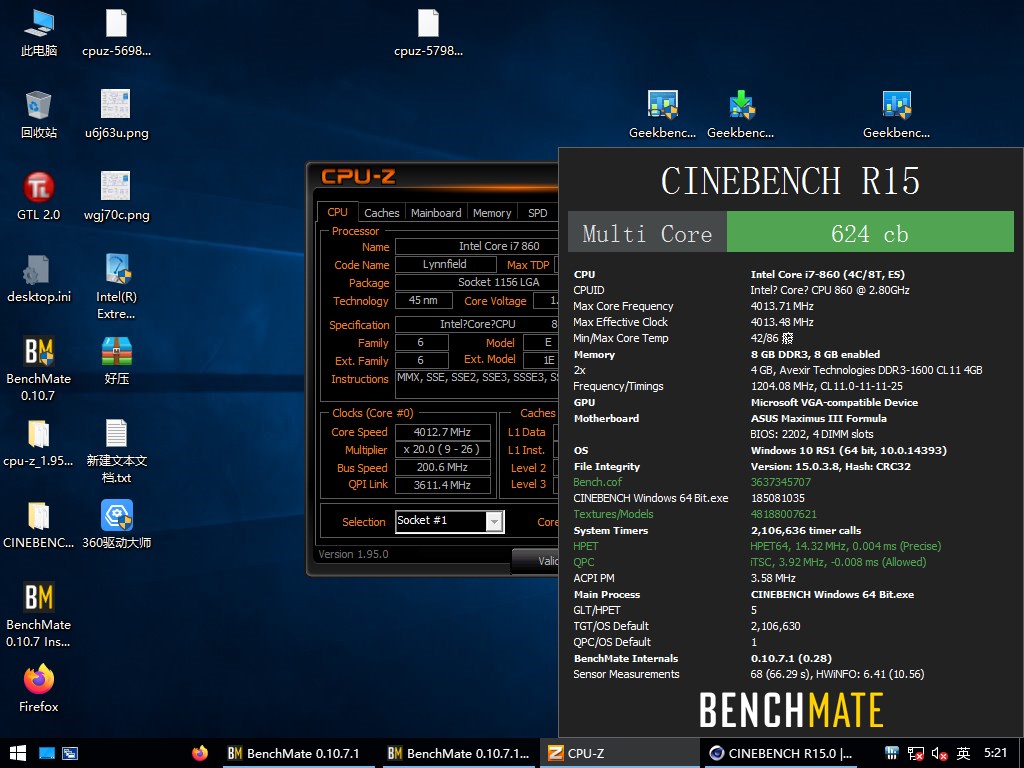The width and height of the screenshot is (1024, 768).
Task: Click the QPC timer row in BenchMate
Action: [x=748, y=562]
